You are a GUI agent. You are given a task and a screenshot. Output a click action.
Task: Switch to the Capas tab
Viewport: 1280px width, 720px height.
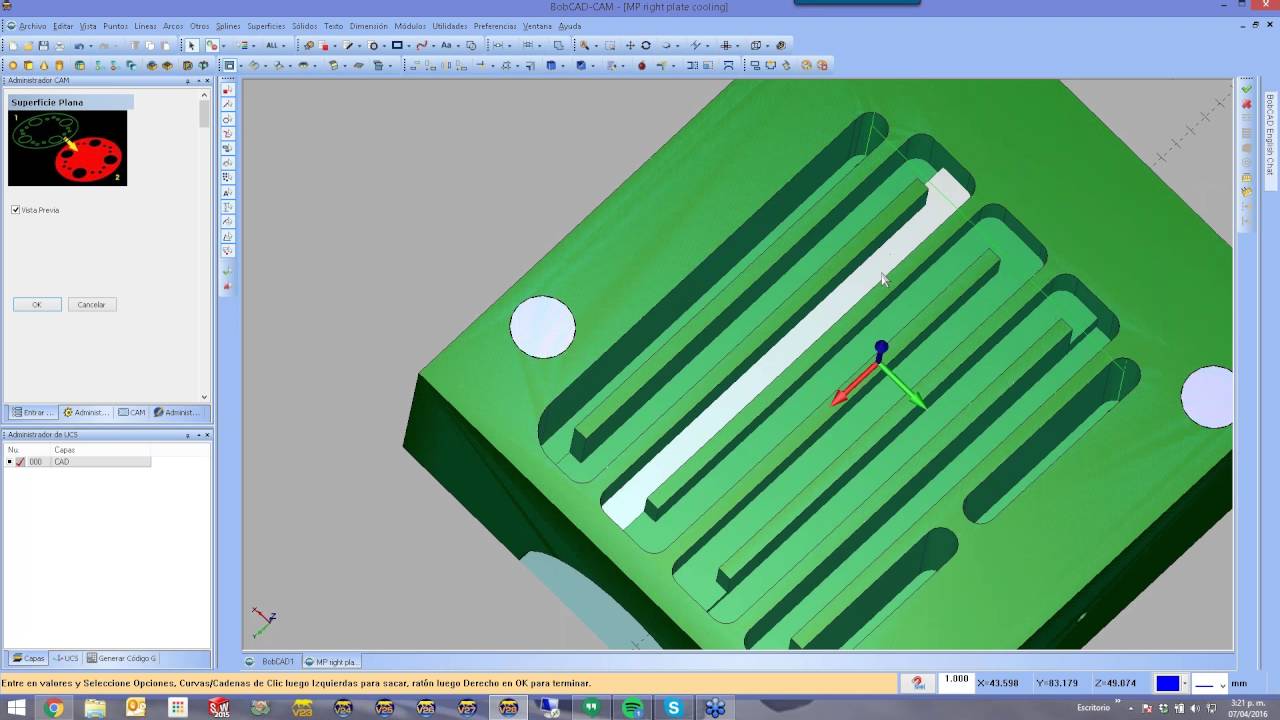click(x=28, y=658)
